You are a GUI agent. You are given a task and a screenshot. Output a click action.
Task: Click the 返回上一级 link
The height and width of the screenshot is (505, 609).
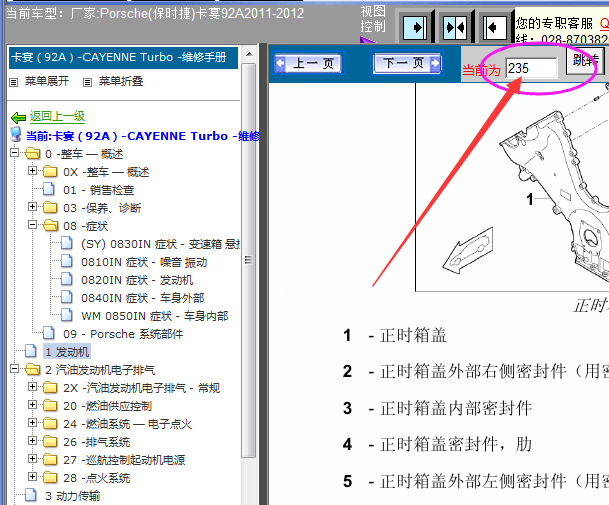[x=57, y=116]
